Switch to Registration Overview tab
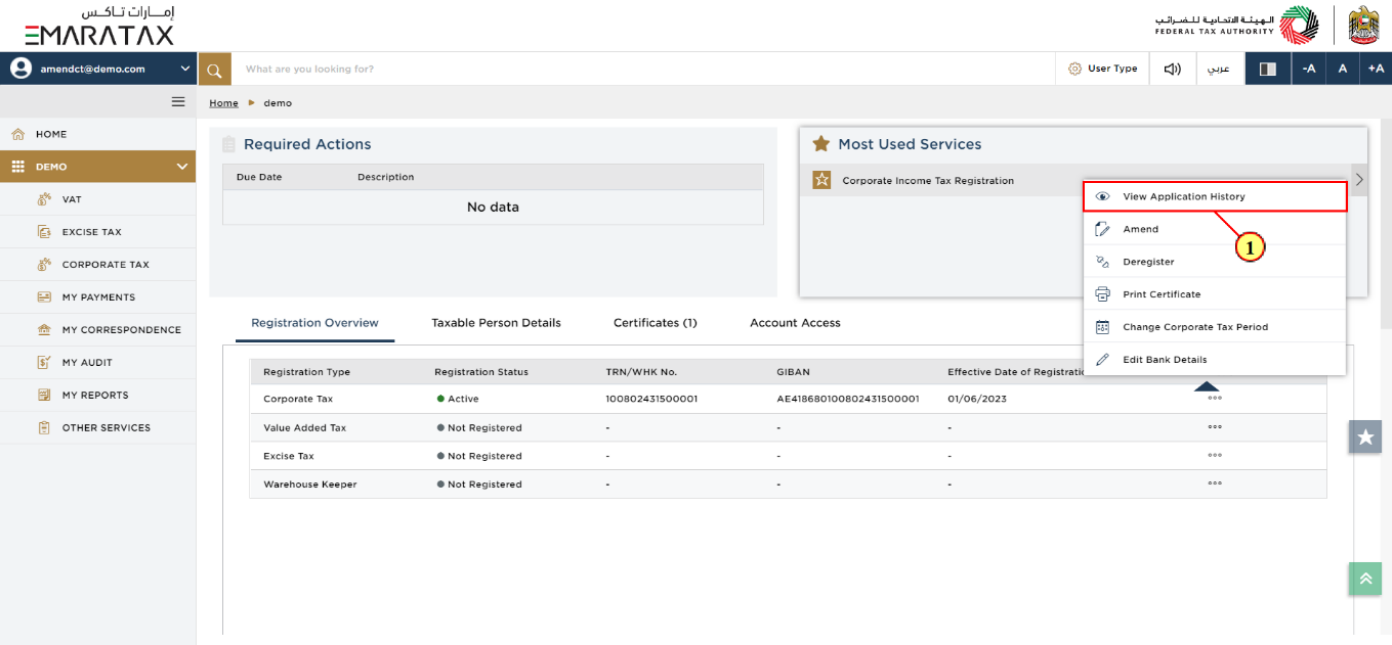 [x=315, y=323]
